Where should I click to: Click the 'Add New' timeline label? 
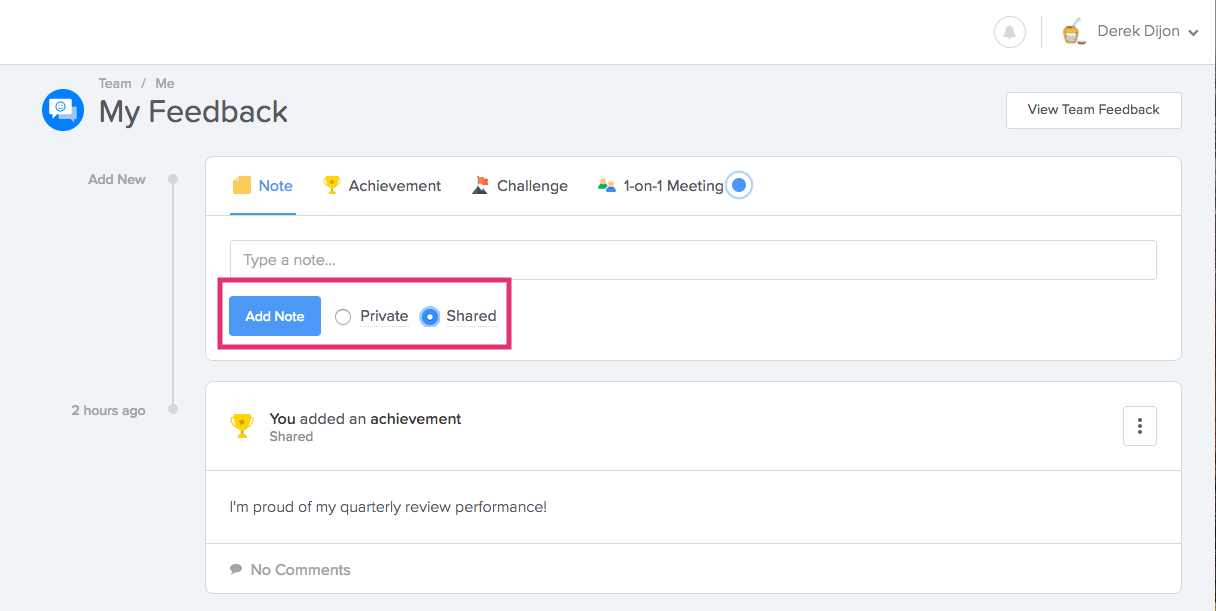(117, 179)
